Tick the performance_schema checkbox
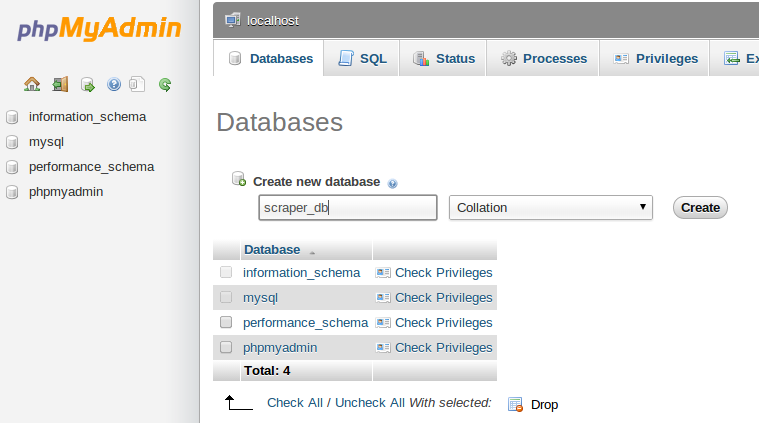The height and width of the screenshot is (423, 759). click(x=226, y=322)
